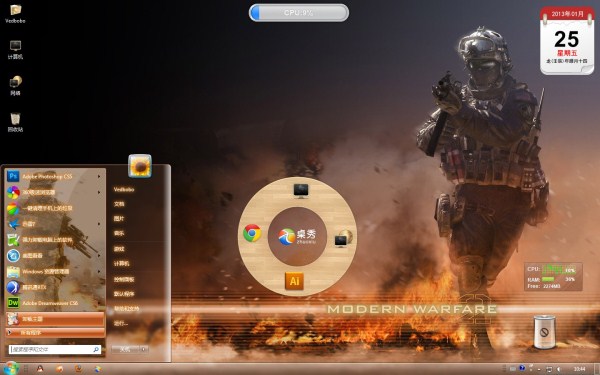Open Adobe Illustrator from the circular dock
600x375 pixels.
(294, 281)
